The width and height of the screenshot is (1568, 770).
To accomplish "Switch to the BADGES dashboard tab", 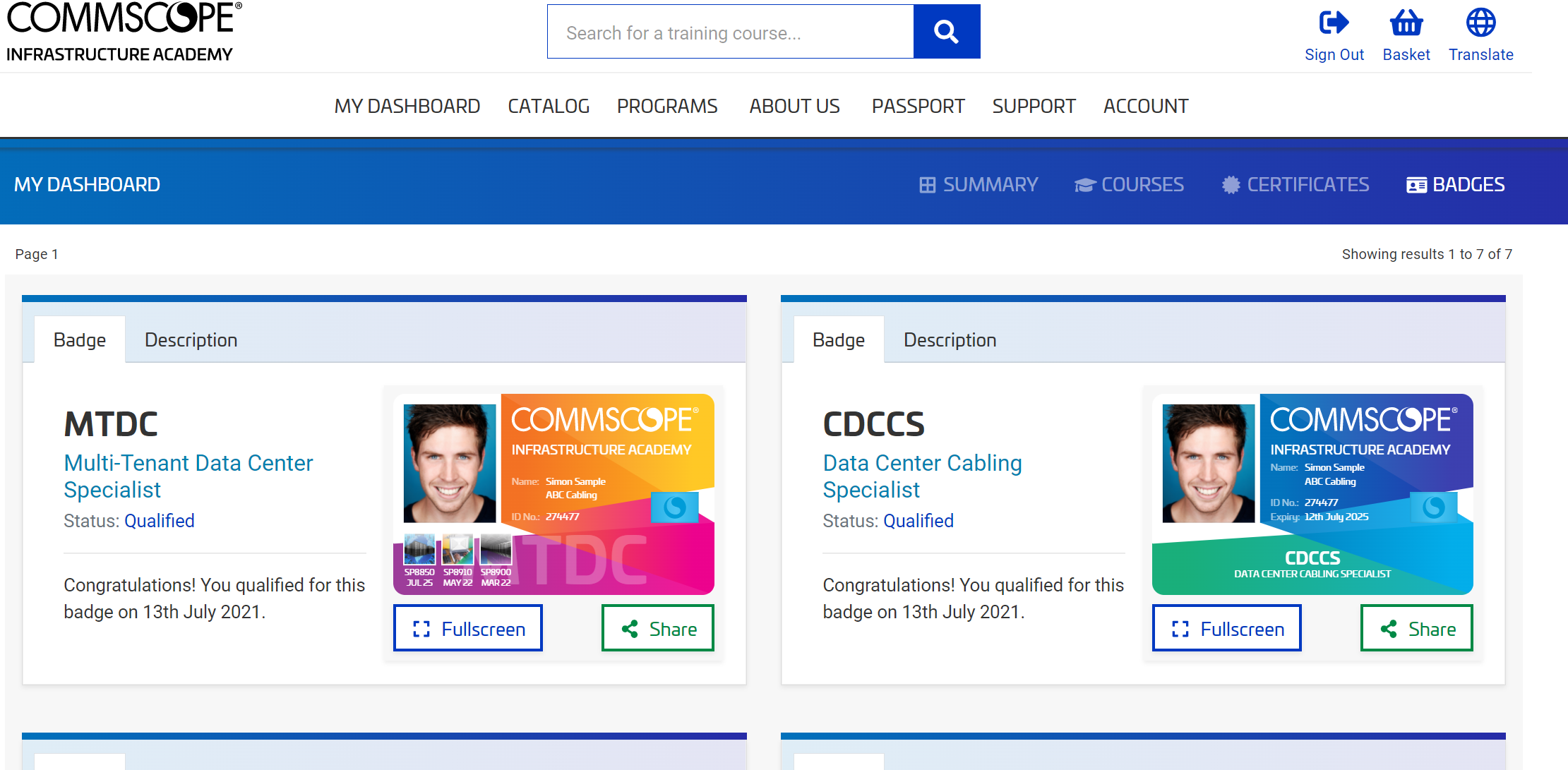I will click(1456, 185).
